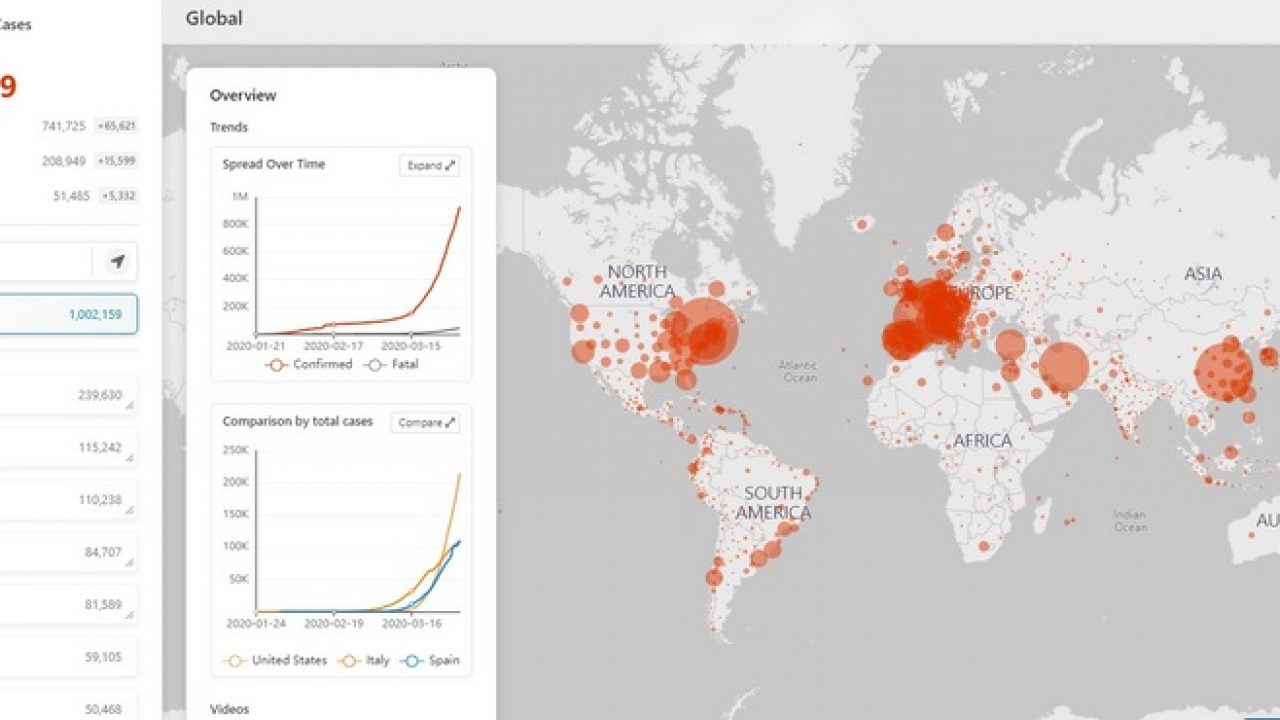
Task: Click the location arrow icon beside search
Action: tap(117, 262)
